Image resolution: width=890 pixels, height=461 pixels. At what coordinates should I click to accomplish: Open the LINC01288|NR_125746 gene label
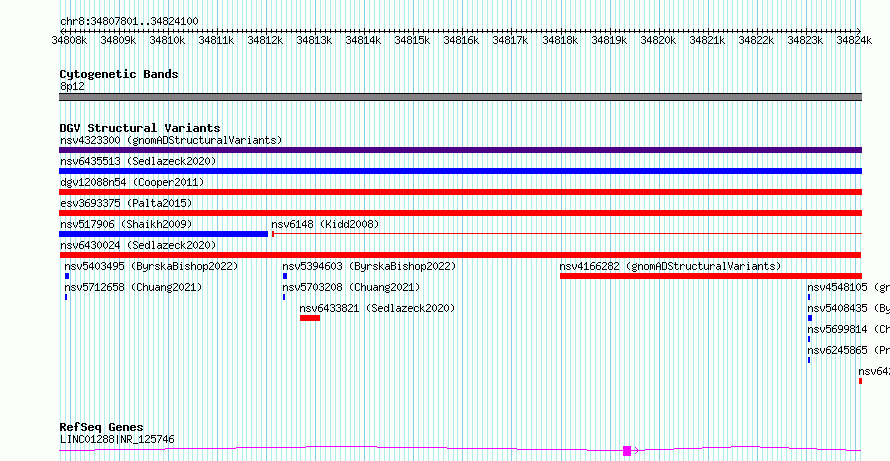(117, 439)
